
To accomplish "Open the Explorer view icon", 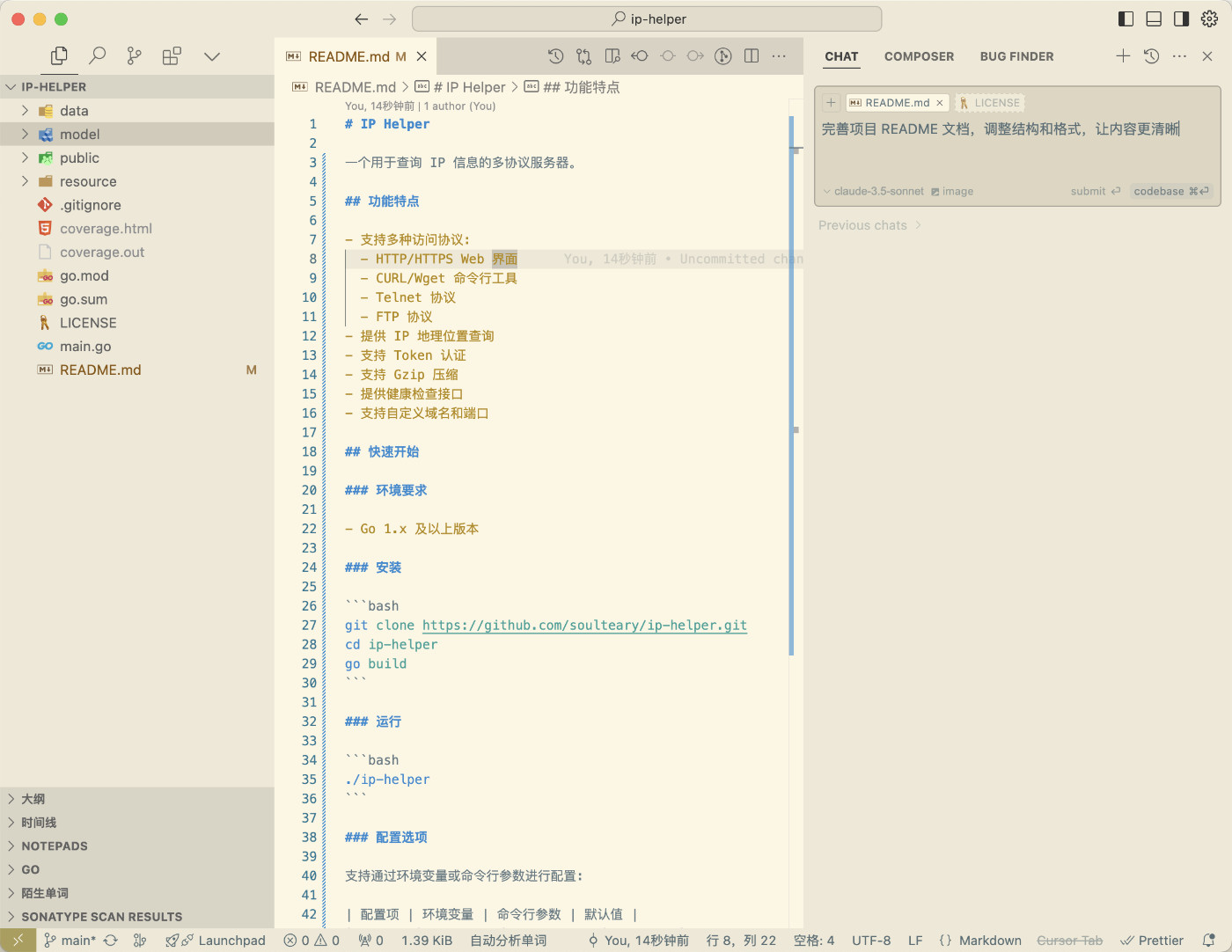I will [59, 56].
